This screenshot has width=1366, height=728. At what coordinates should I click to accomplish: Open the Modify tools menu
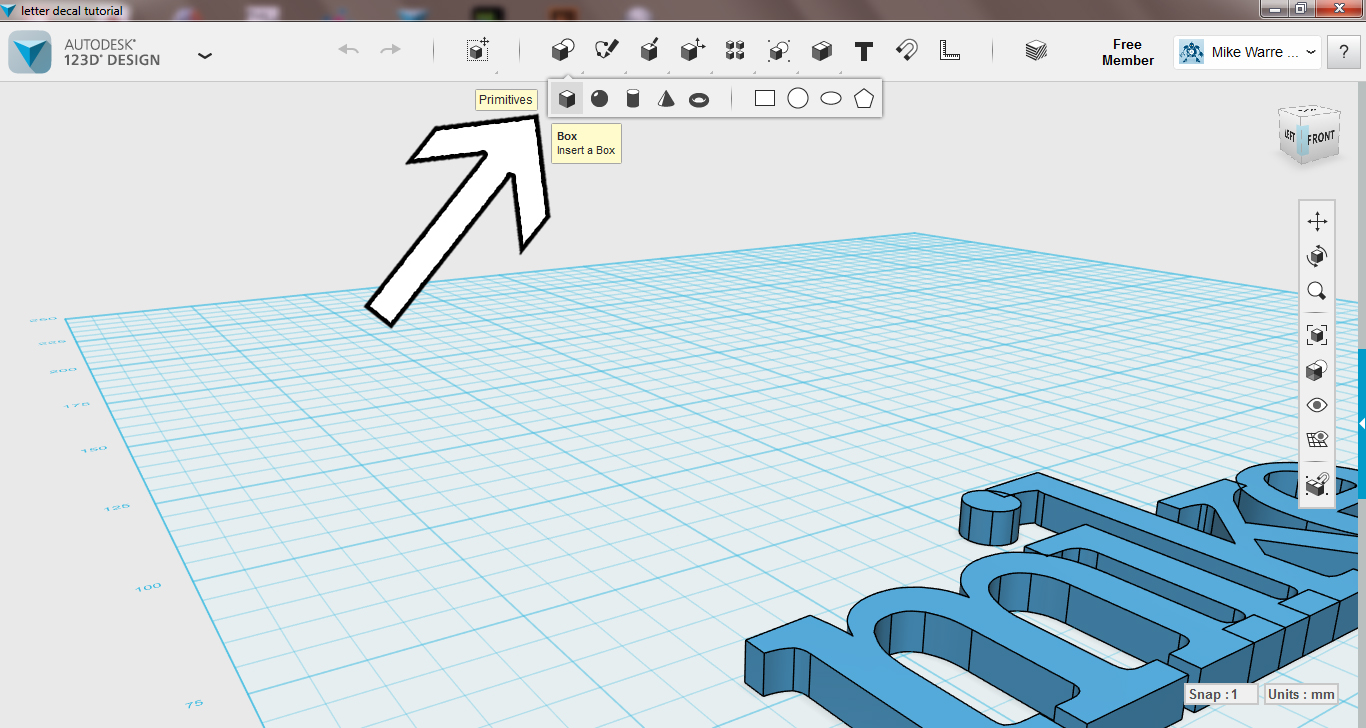click(x=693, y=51)
